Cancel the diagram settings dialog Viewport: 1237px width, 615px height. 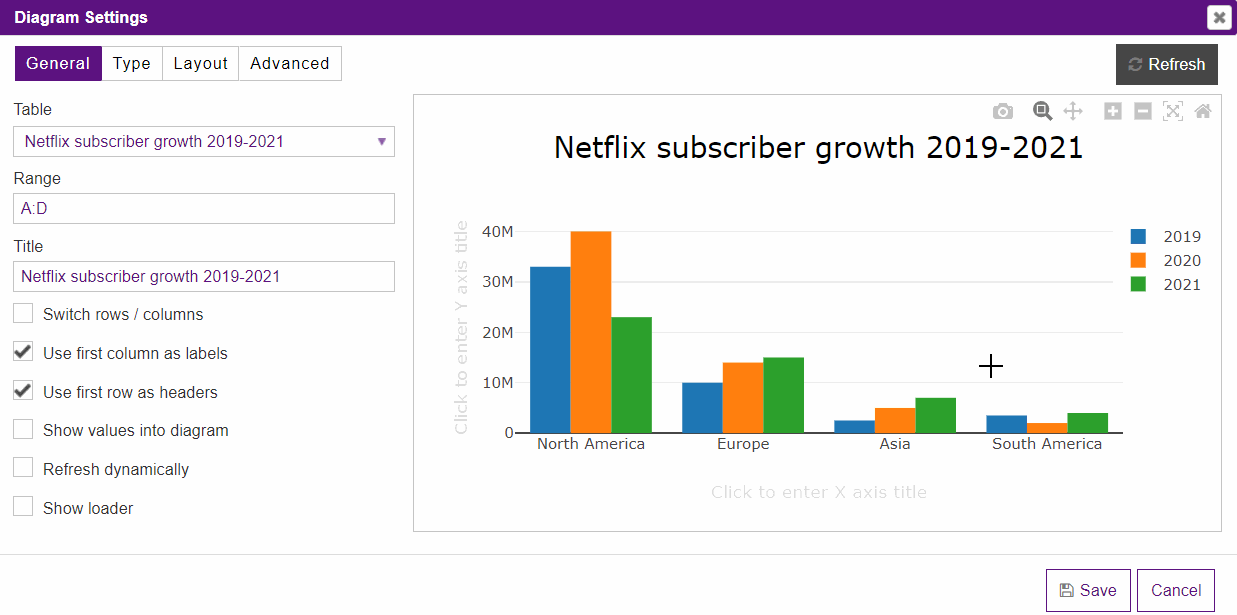[x=1176, y=591]
